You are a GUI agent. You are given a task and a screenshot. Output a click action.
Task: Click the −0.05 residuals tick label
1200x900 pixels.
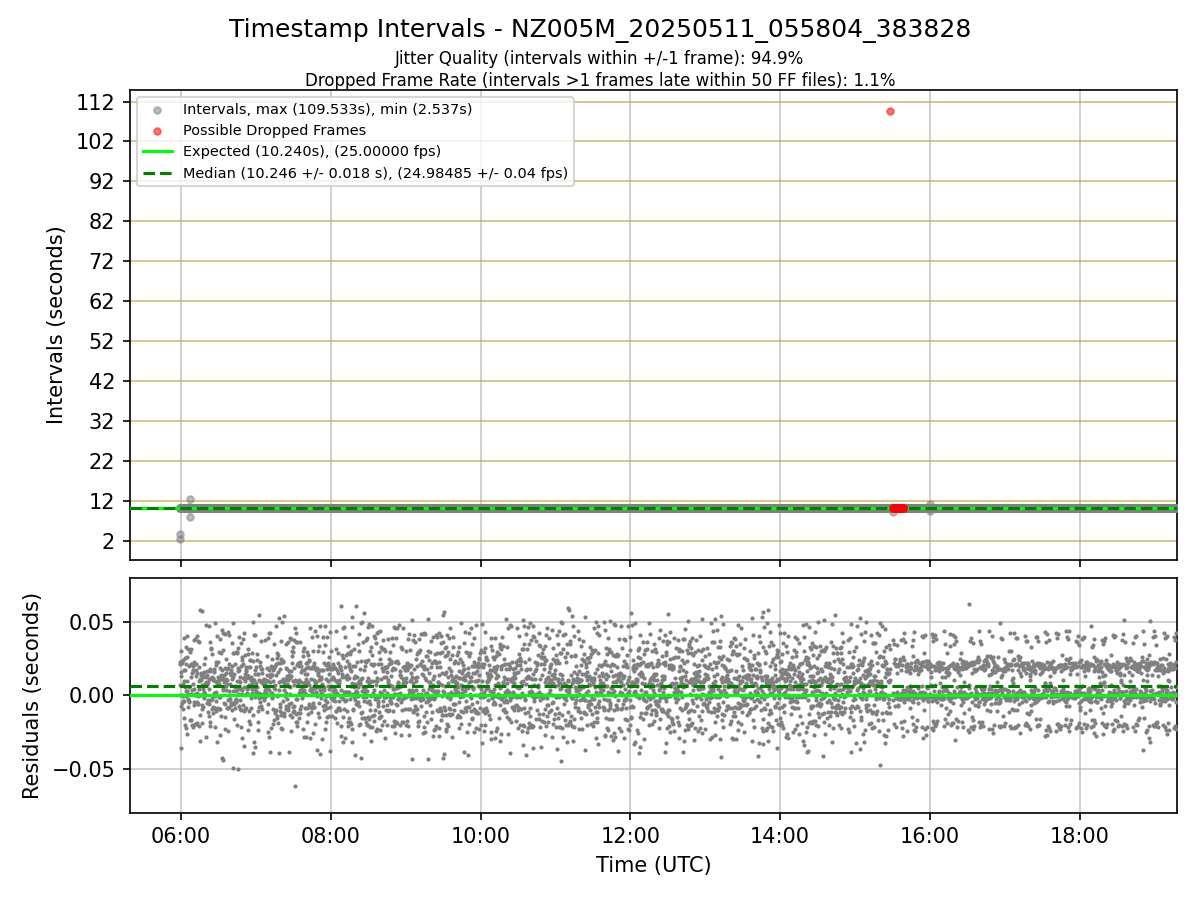point(86,769)
